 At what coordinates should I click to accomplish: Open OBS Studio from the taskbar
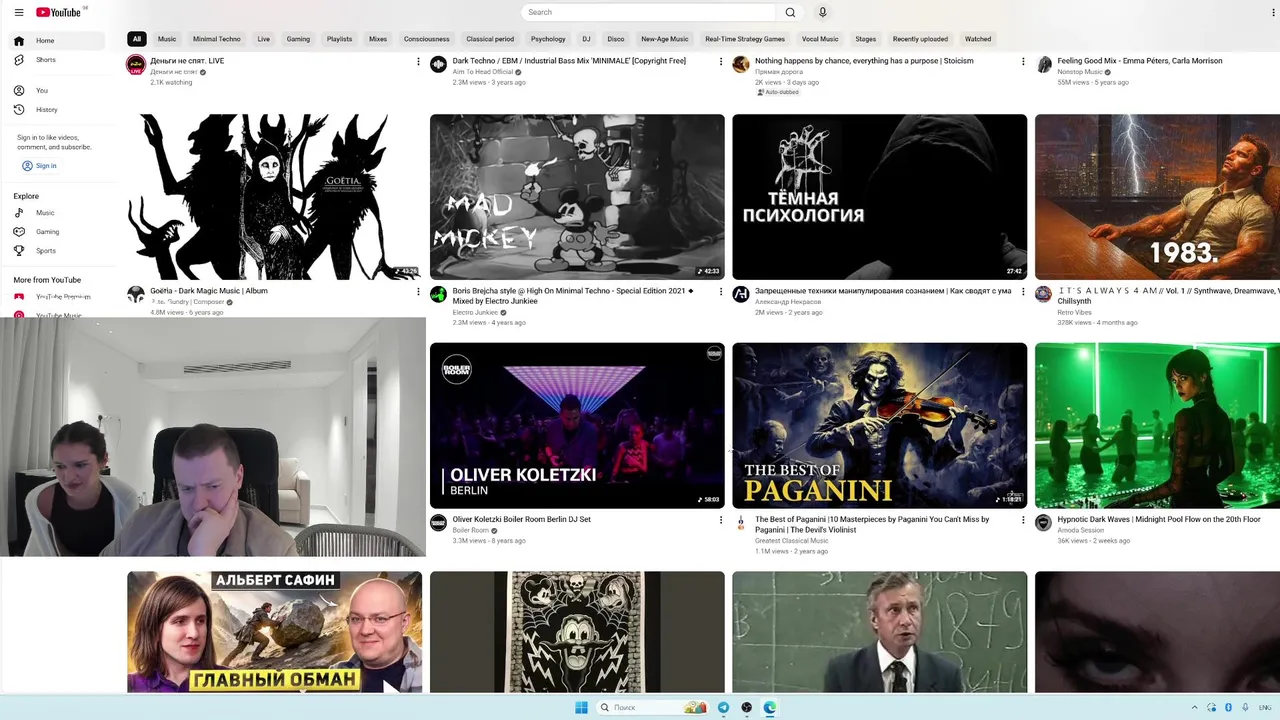click(x=746, y=707)
